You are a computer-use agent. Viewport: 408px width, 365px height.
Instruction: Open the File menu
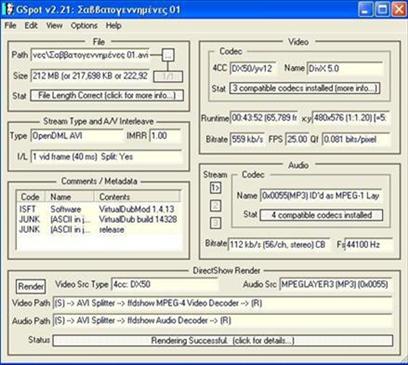[10, 26]
